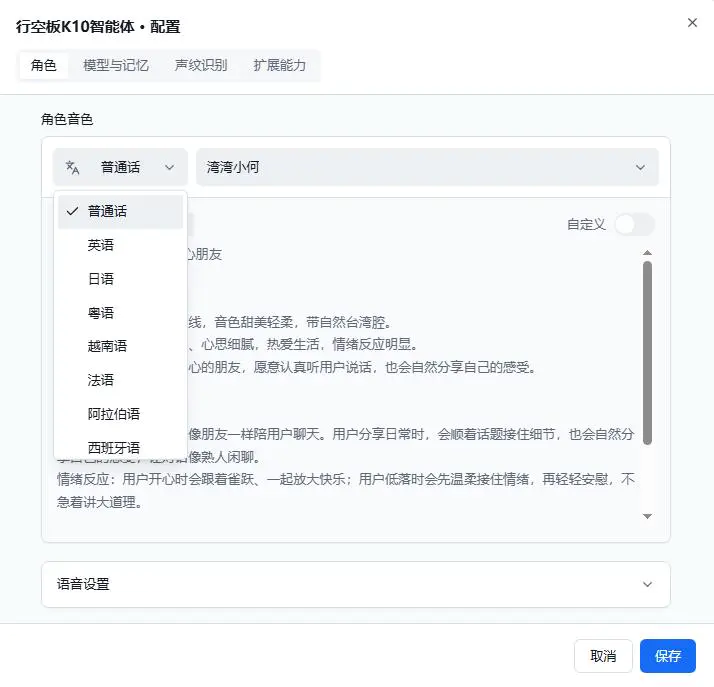Choose 日语 in the language list
This screenshot has width=714, height=687.
pyautogui.click(x=120, y=279)
